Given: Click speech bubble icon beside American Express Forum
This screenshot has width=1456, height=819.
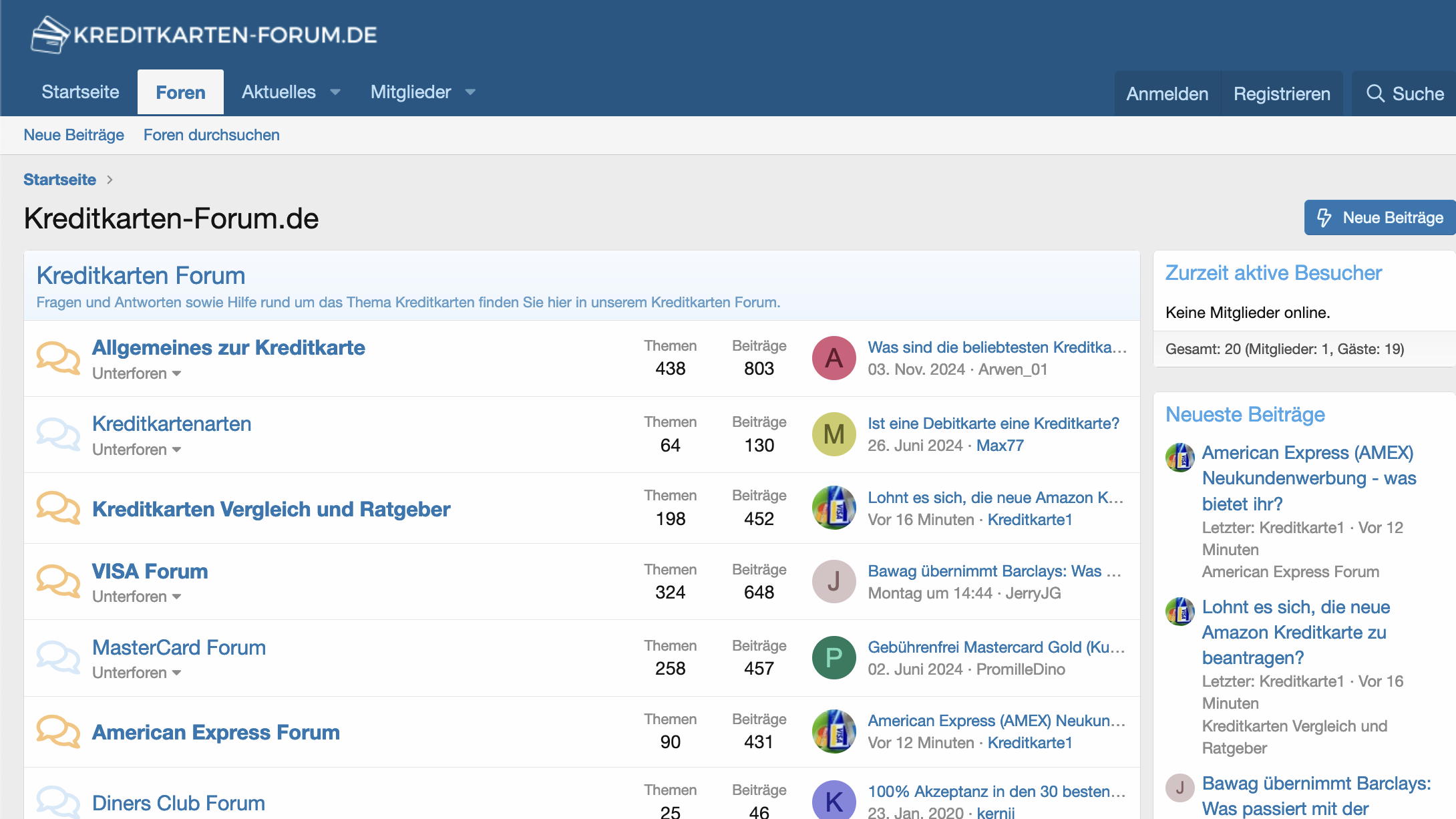Looking at the screenshot, I should click(58, 731).
